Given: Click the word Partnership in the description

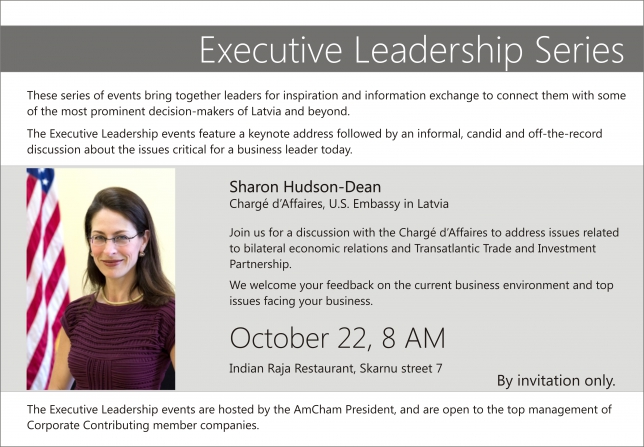Looking at the screenshot, I should [260, 264].
